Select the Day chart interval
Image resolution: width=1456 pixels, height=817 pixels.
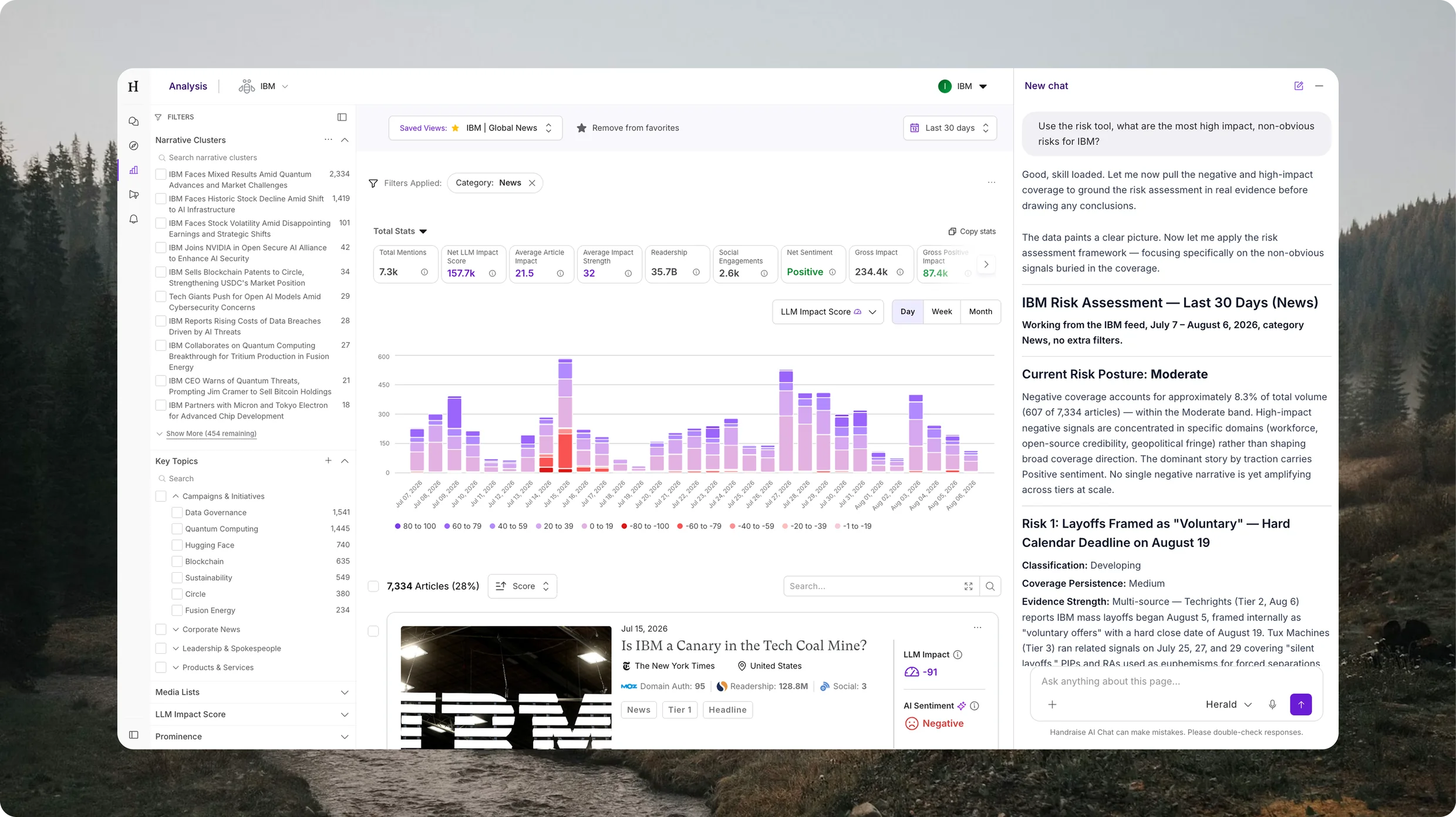(908, 312)
